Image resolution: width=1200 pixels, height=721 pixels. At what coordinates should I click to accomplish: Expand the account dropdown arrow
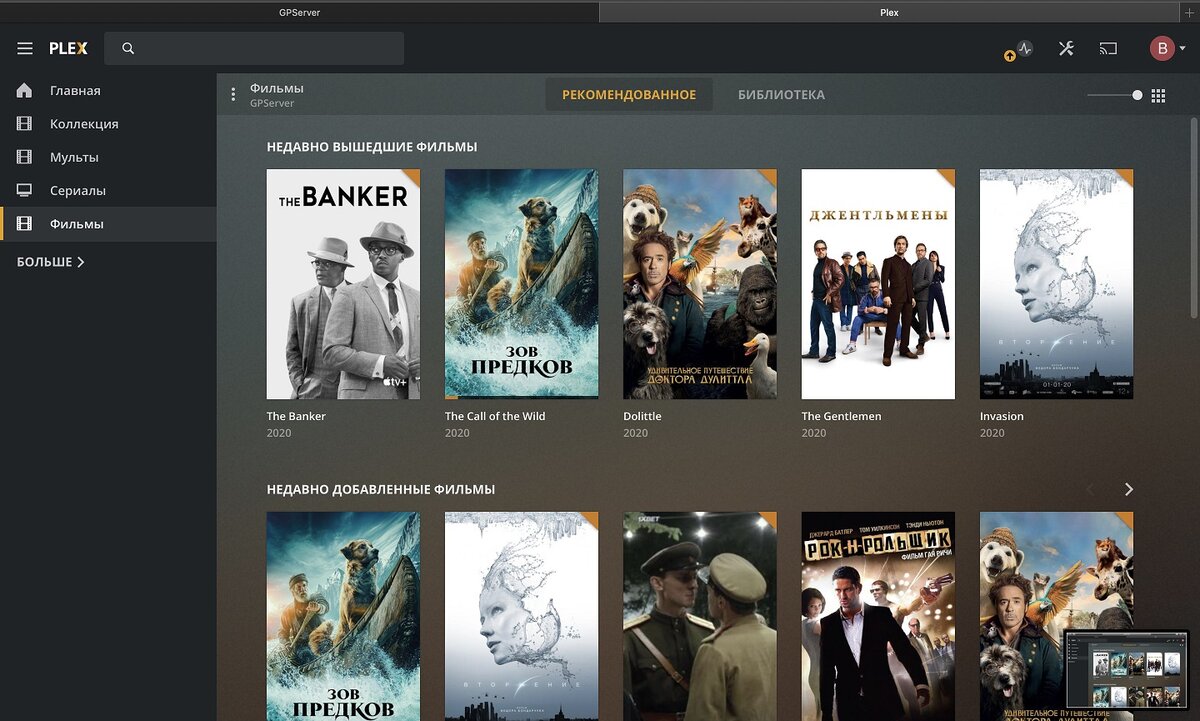(1182, 49)
